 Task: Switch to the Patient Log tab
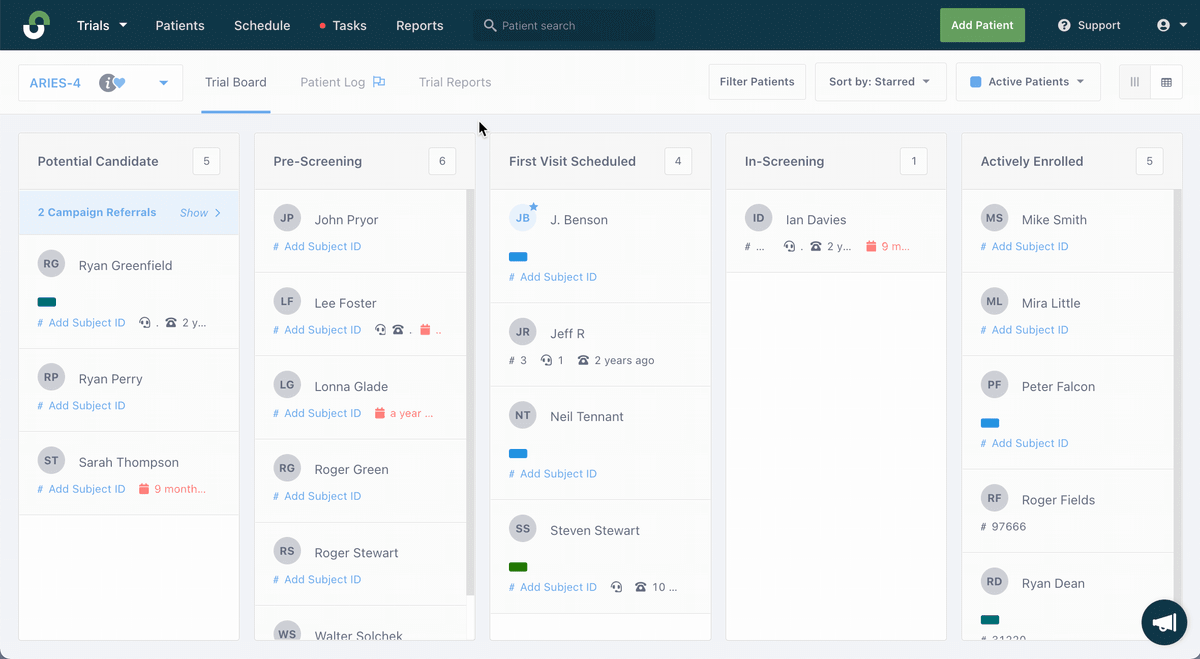pyautogui.click(x=333, y=82)
